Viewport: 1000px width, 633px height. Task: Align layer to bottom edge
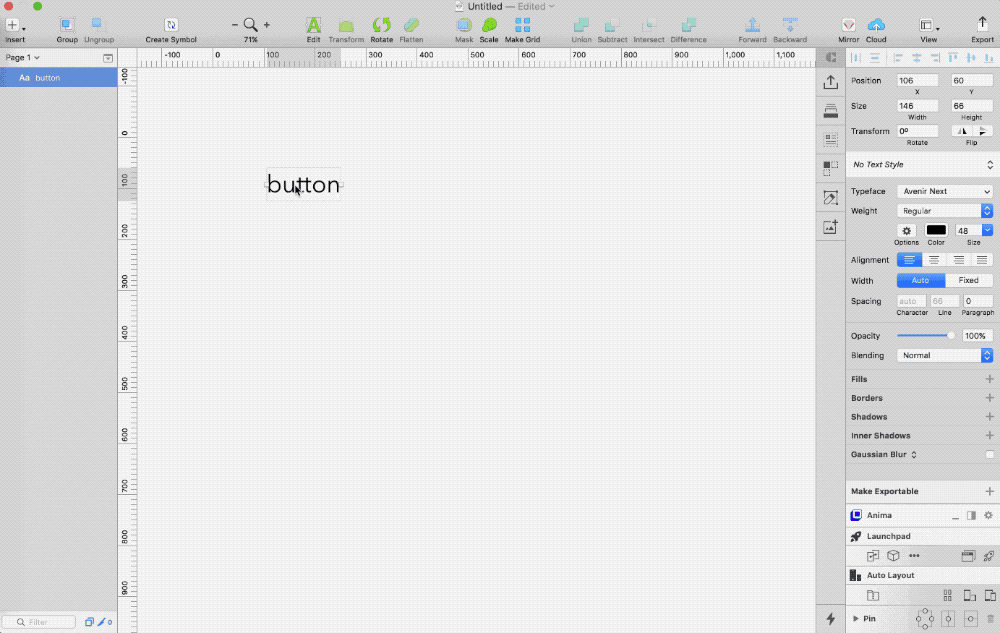(989, 58)
